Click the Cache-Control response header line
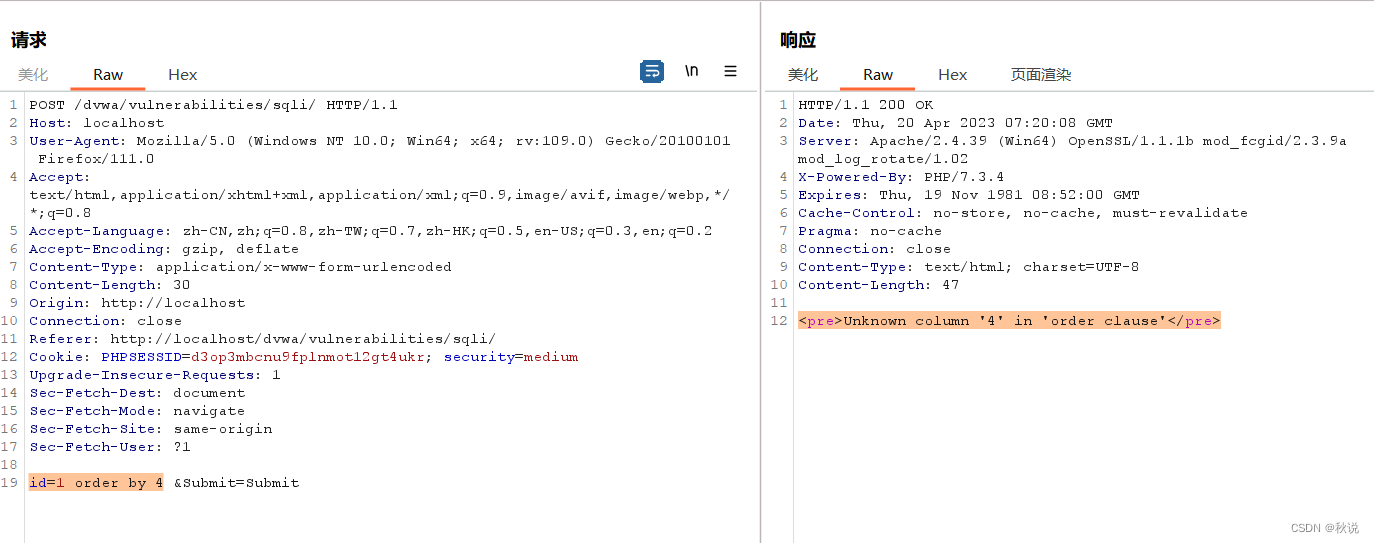Image resolution: width=1374 pixels, height=543 pixels. tap(1023, 213)
